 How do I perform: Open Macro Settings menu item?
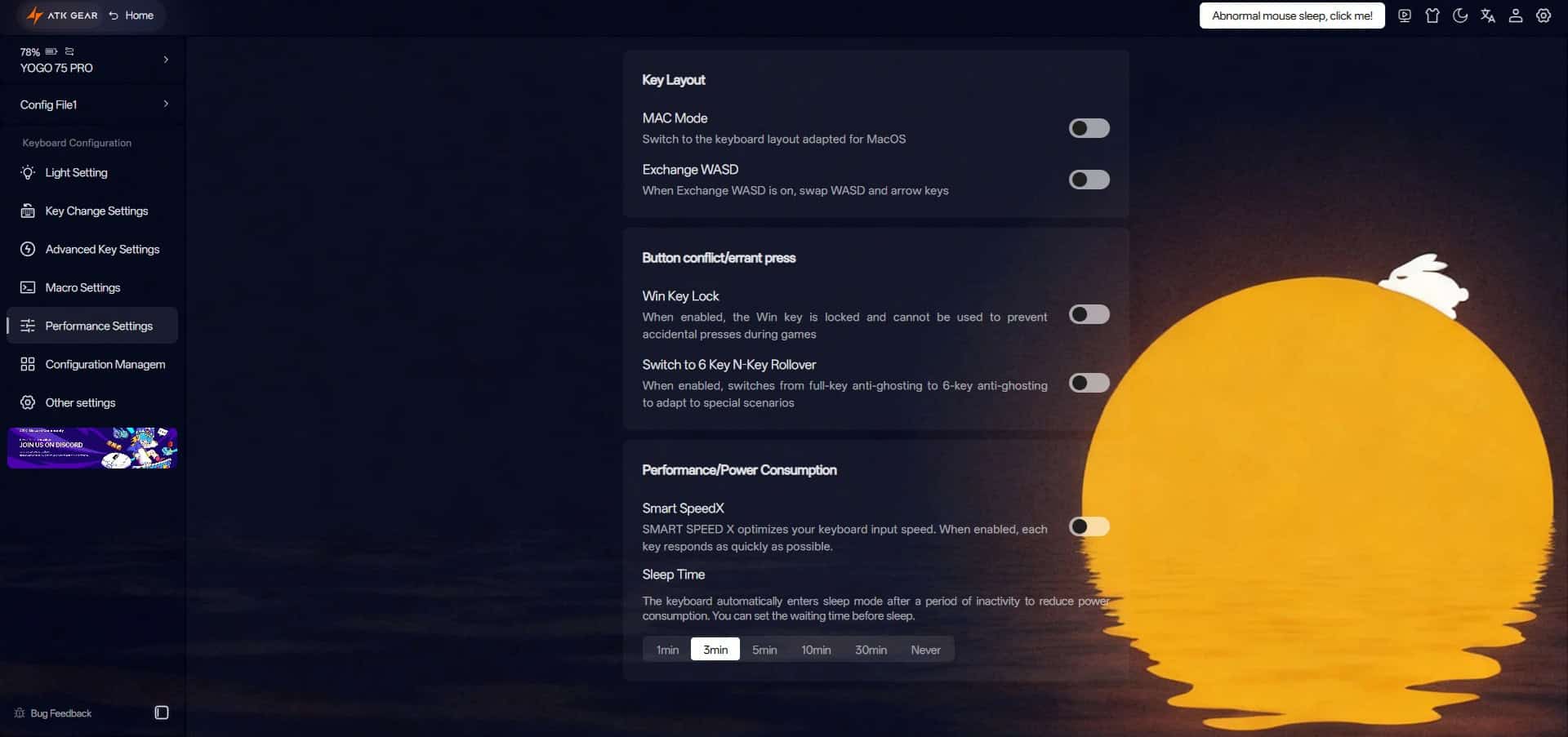[x=92, y=288]
